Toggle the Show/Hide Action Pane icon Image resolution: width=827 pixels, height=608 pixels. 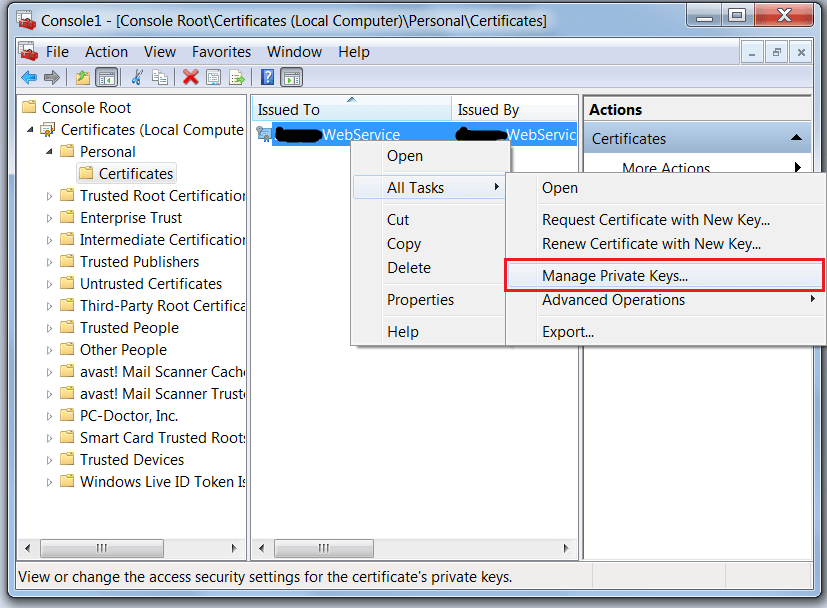click(x=292, y=78)
